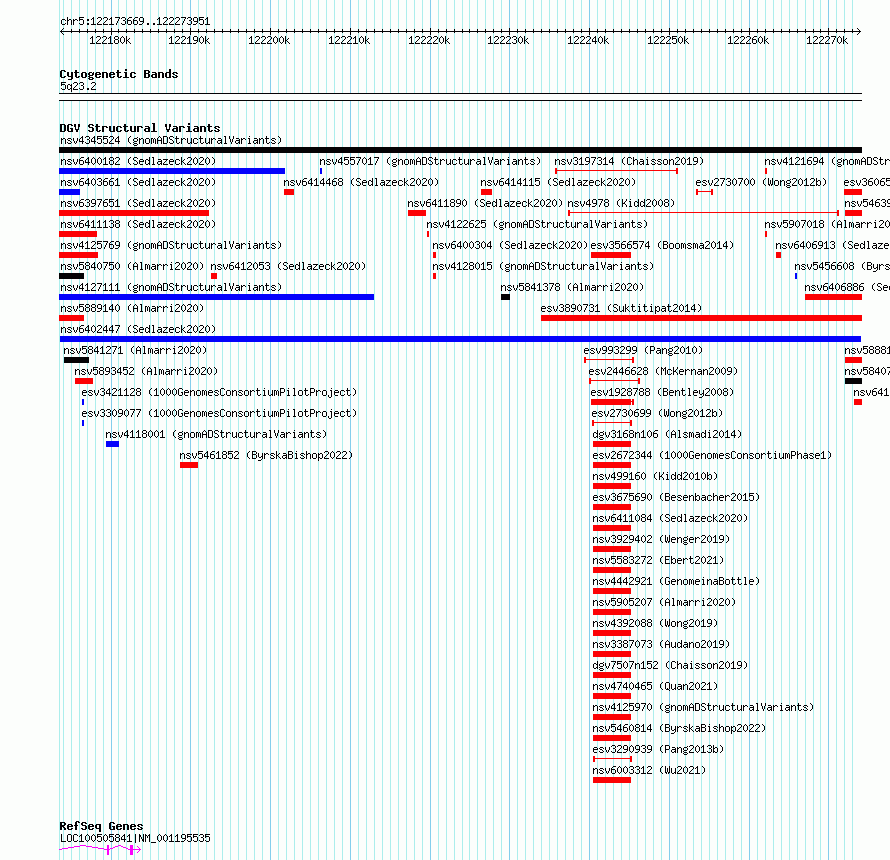
Task: Select nsv5889140 Almarri2020 label
Action: [132, 308]
